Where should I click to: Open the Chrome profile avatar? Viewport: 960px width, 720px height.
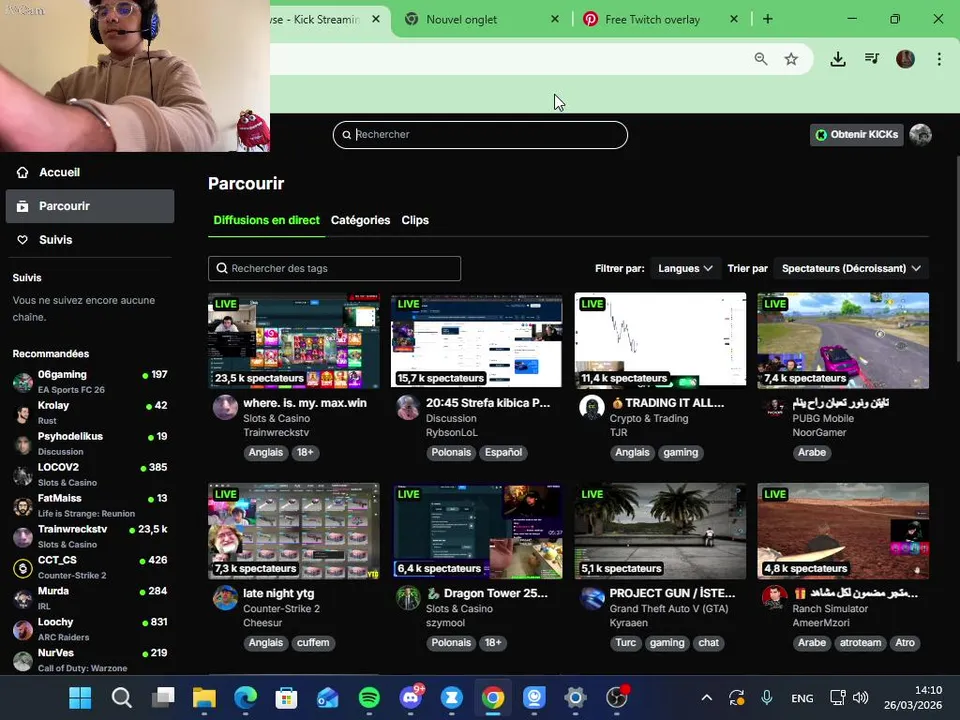click(x=906, y=59)
